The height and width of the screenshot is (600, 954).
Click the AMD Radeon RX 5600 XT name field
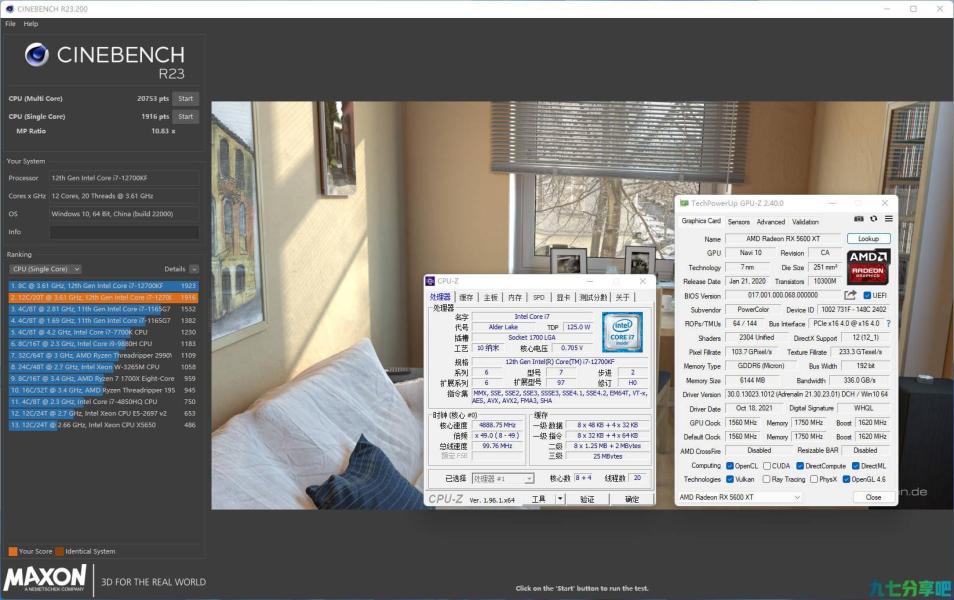782,239
